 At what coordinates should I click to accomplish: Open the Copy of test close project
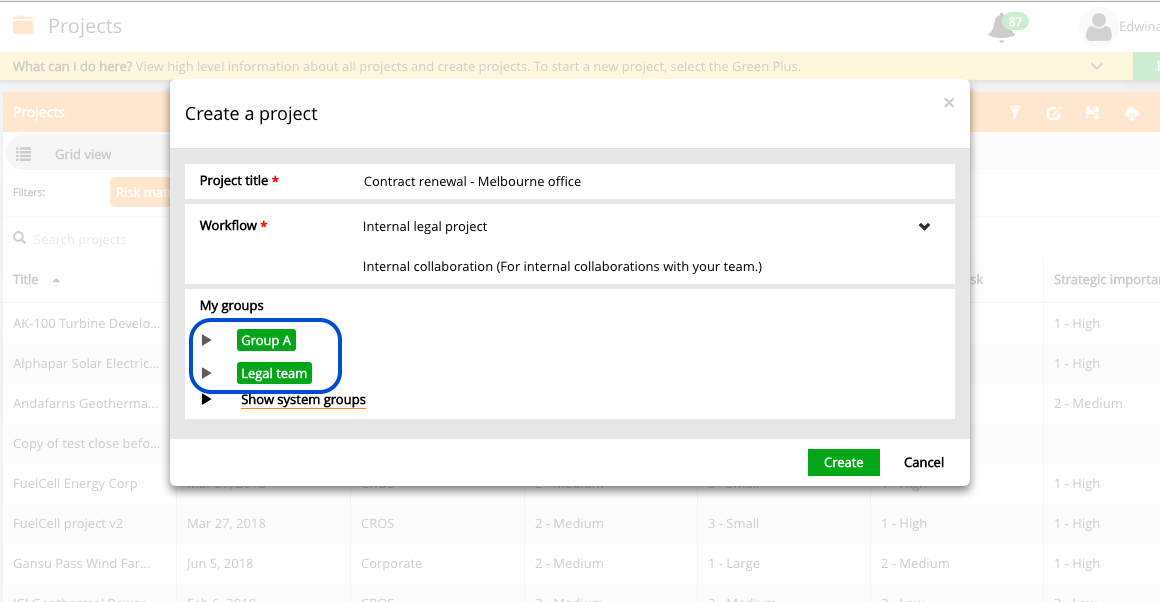[87, 443]
